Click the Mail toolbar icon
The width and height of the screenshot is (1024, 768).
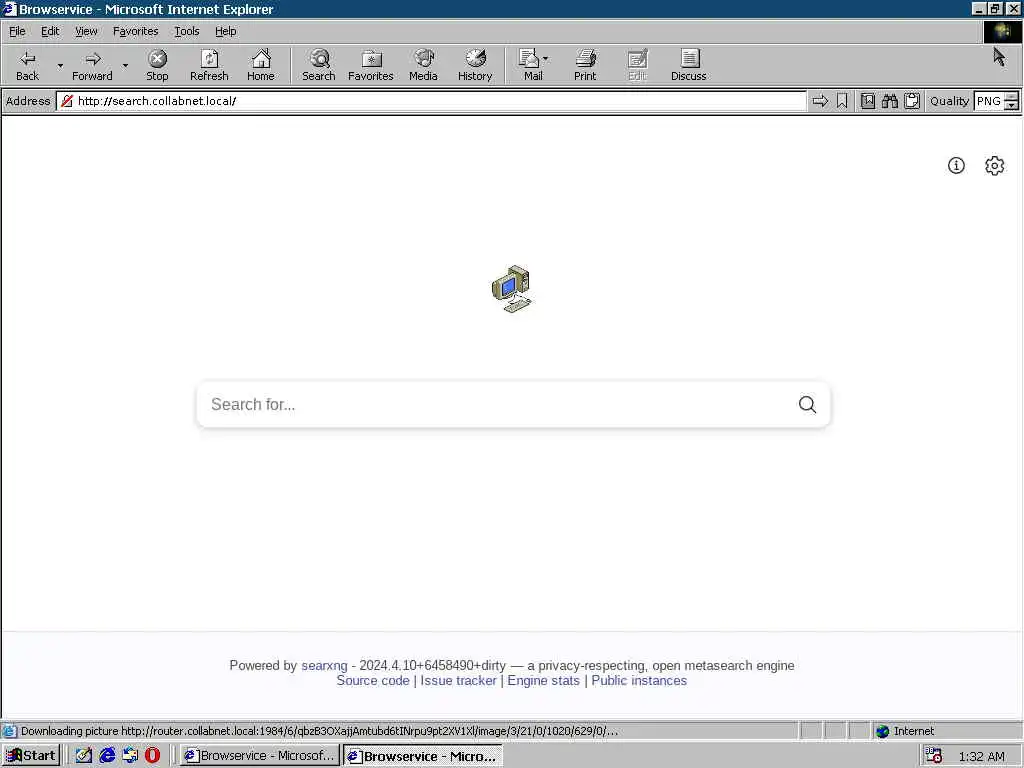tap(530, 65)
